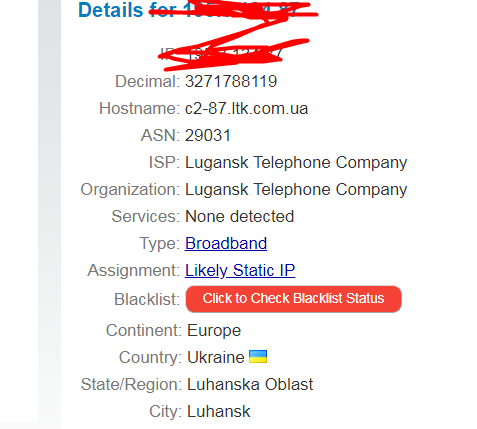The image size is (477, 429).
Task: Click the Ukraine flag icon
Action: tap(258, 356)
